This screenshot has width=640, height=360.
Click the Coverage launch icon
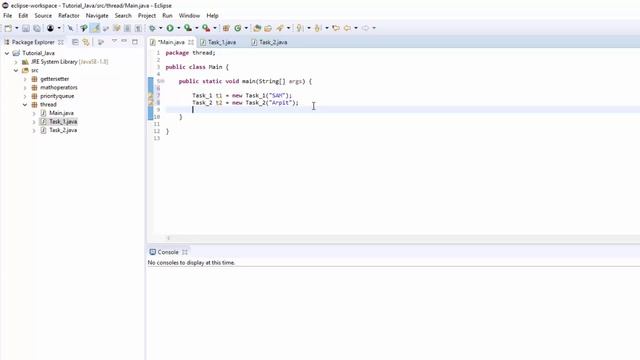pos(188,28)
